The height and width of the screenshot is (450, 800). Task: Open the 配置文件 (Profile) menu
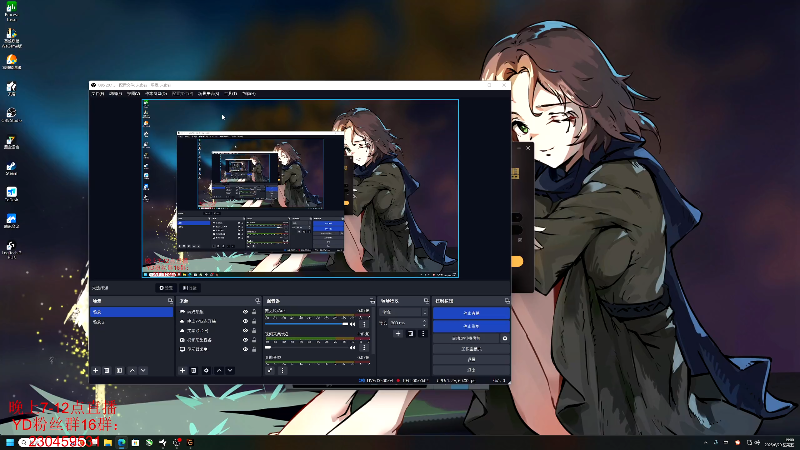tap(182, 94)
